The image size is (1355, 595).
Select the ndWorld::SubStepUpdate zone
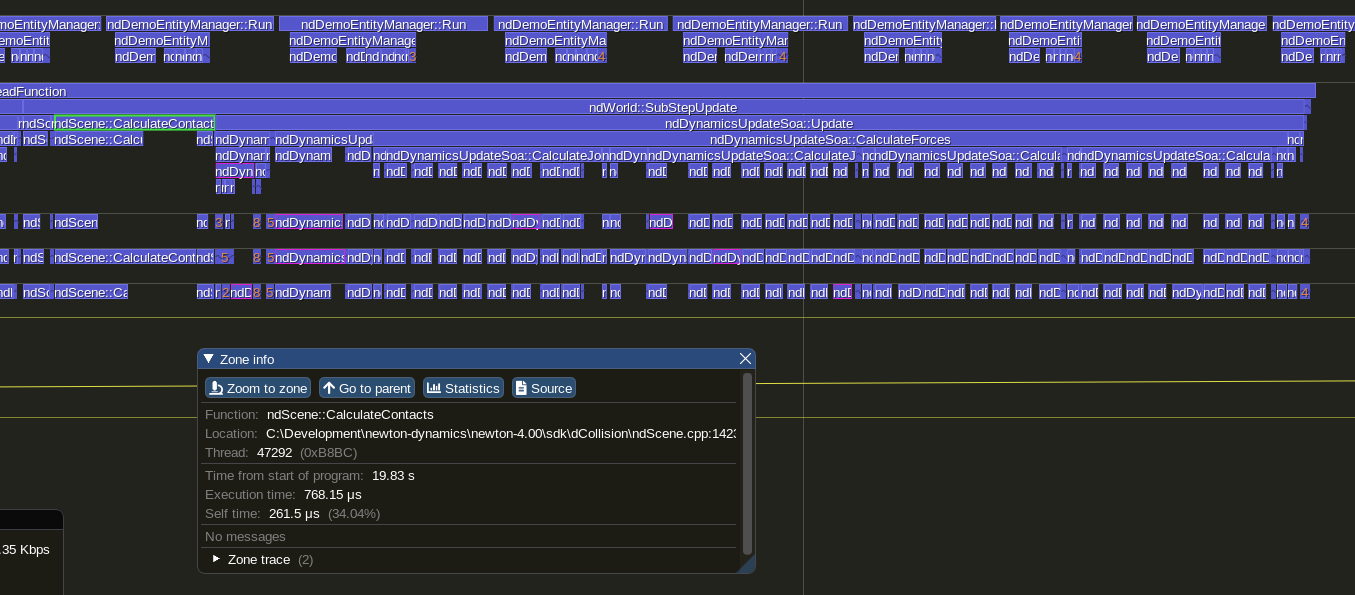(x=662, y=107)
